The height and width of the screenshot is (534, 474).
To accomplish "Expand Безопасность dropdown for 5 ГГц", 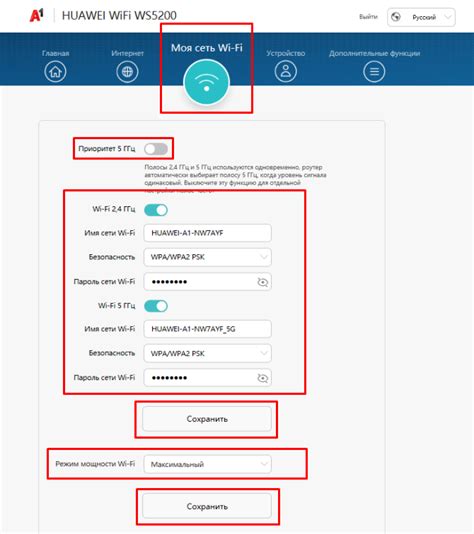I will point(207,353).
